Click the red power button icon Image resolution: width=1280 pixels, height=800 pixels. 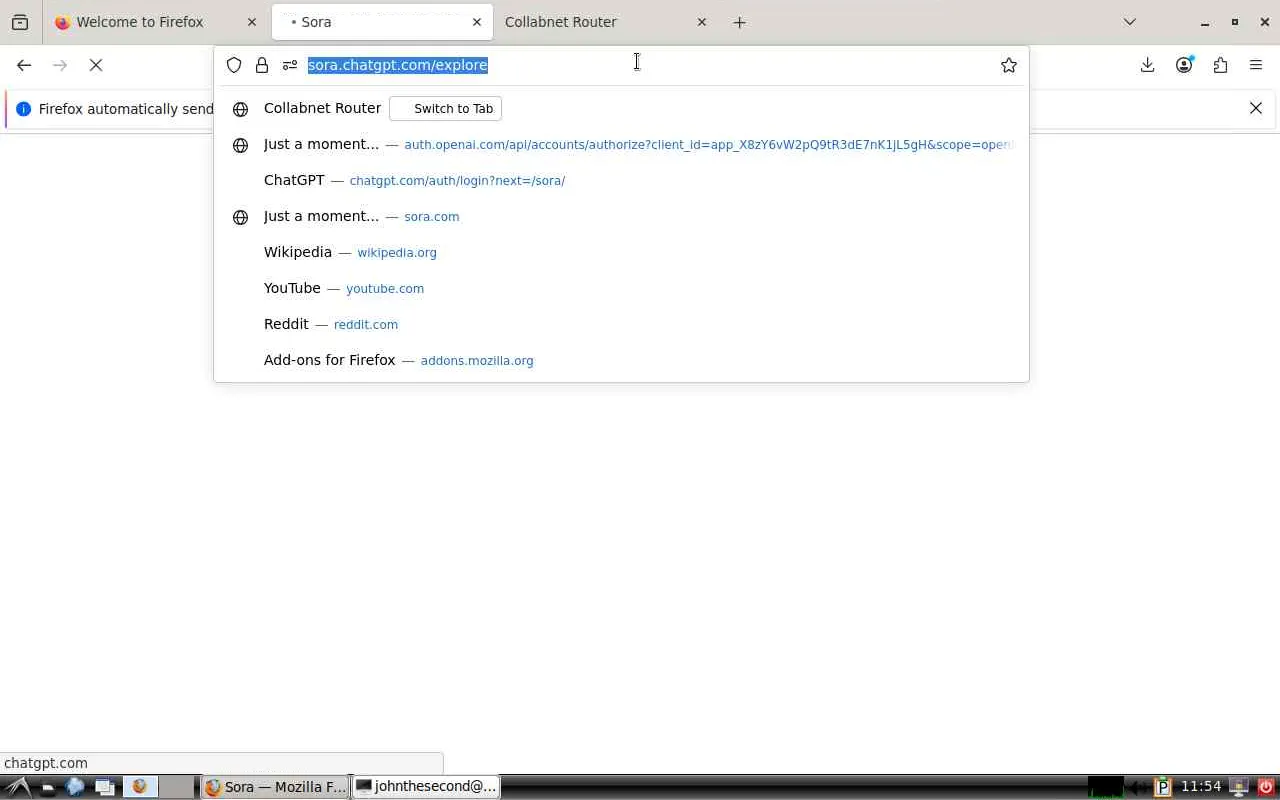click(x=1266, y=787)
